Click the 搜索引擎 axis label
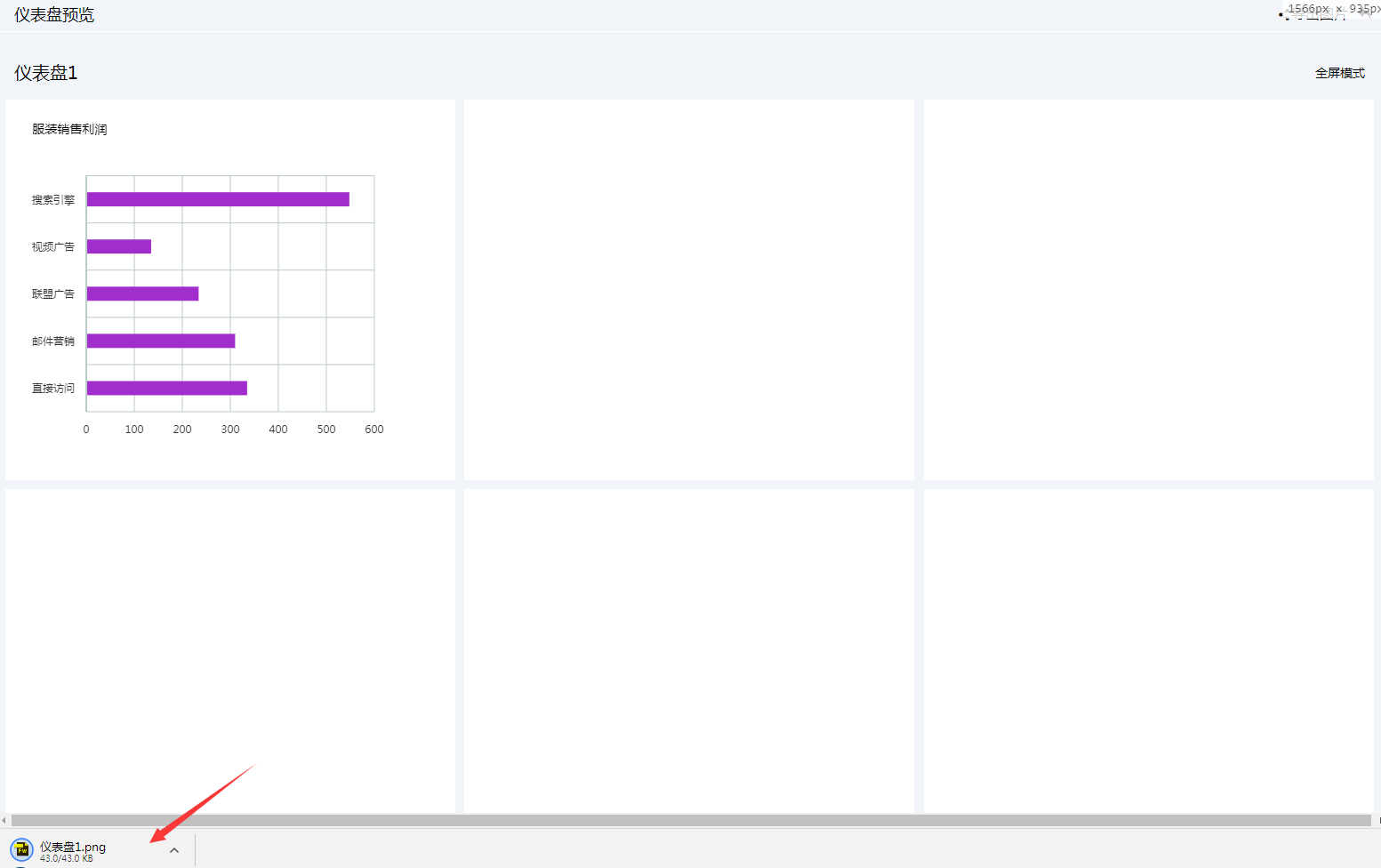The width and height of the screenshot is (1381, 868). tap(53, 200)
